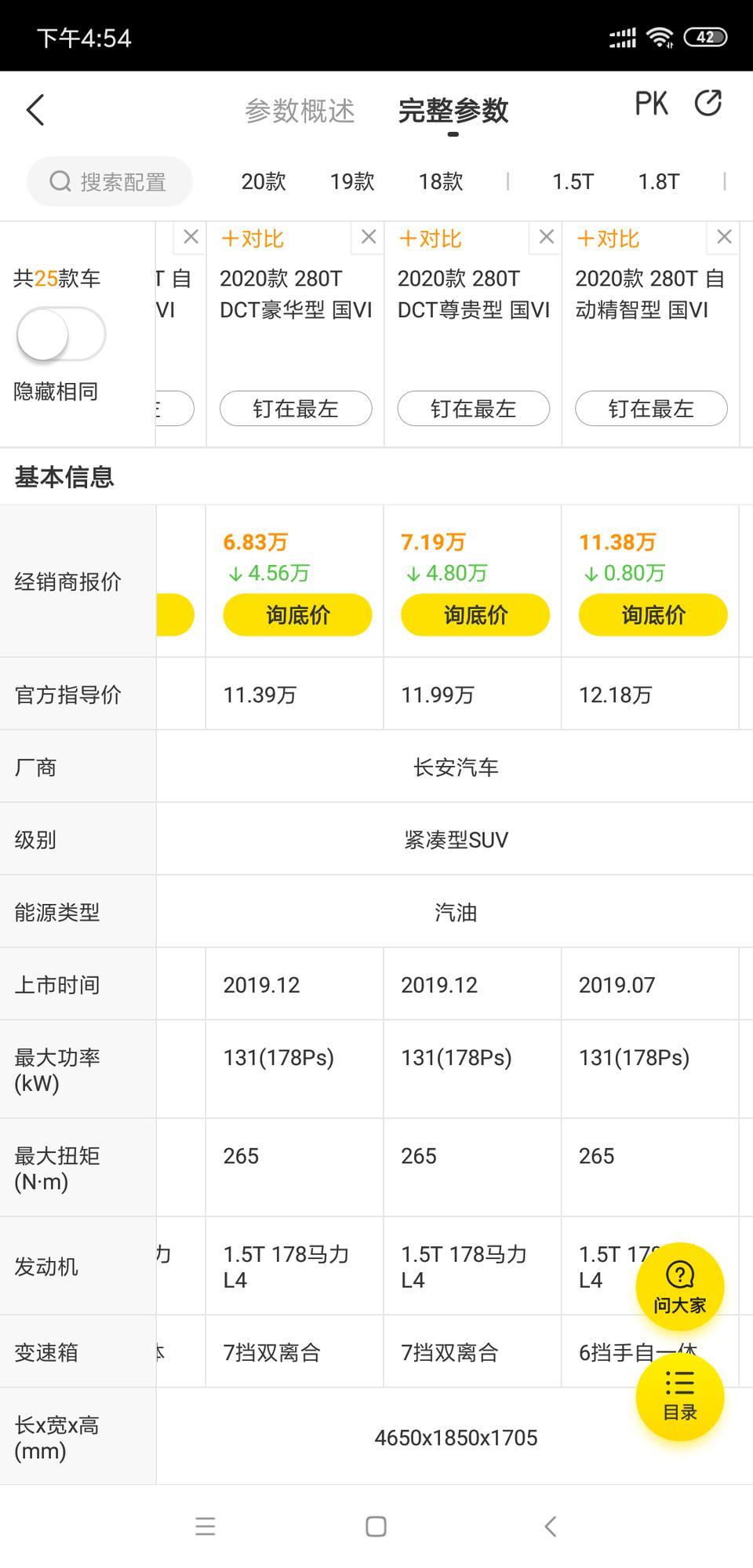Image resolution: width=753 pixels, height=1568 pixels.
Task: Filter by 18款 model year
Action: pos(441,182)
